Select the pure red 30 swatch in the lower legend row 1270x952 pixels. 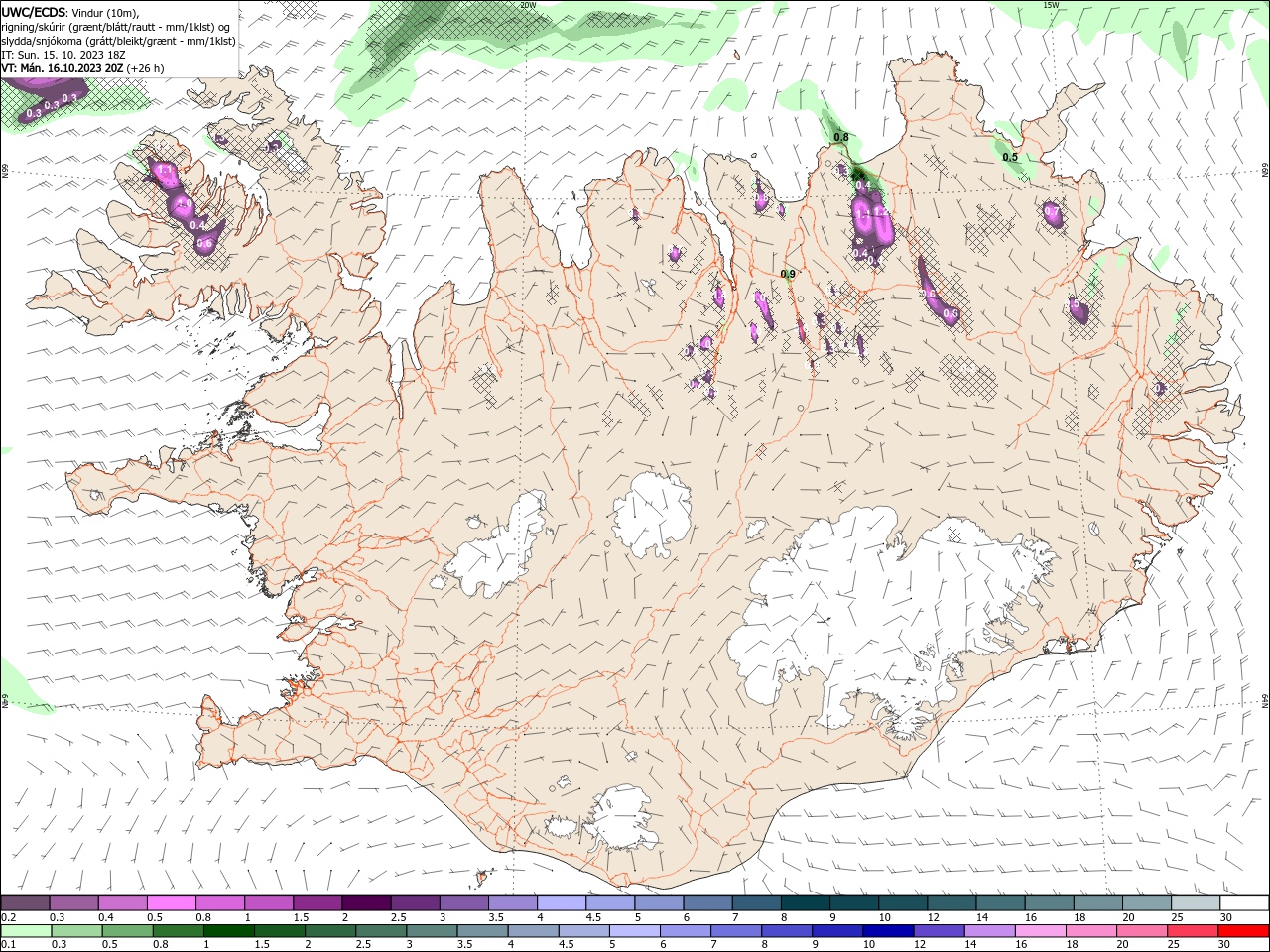[1242, 931]
